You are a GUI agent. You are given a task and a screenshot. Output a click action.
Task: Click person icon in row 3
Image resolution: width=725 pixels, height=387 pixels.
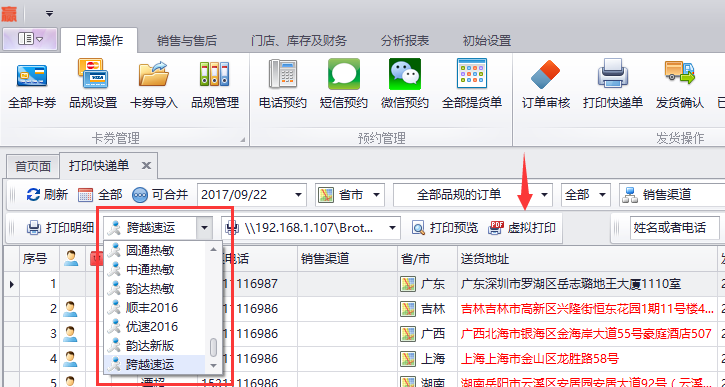70,333
